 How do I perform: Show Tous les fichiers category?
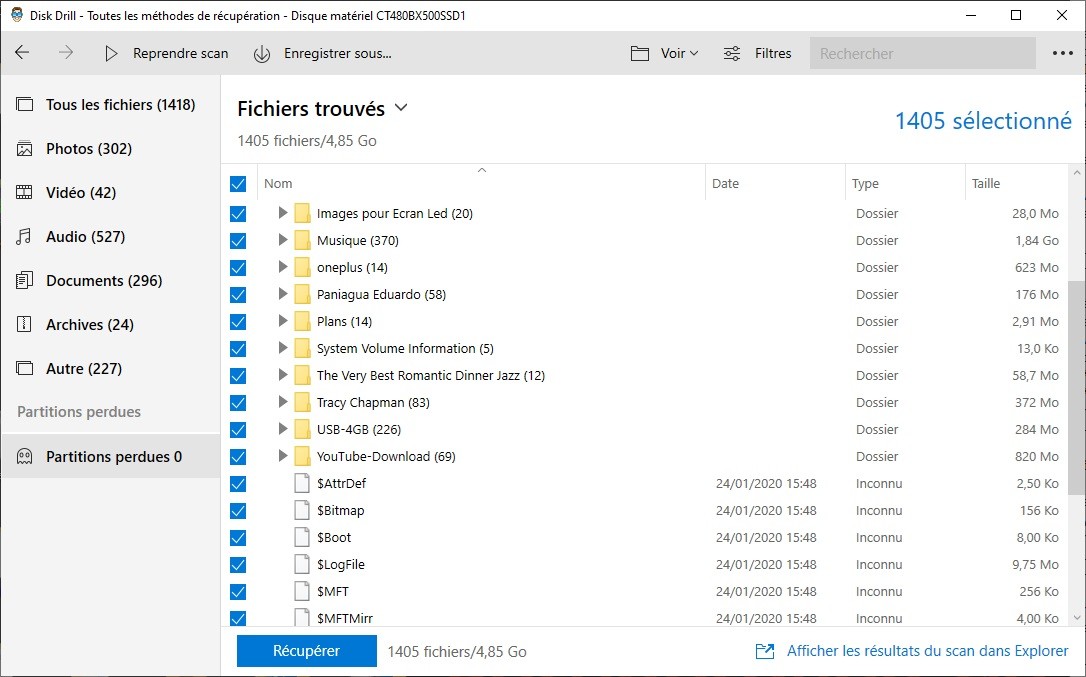coord(120,105)
